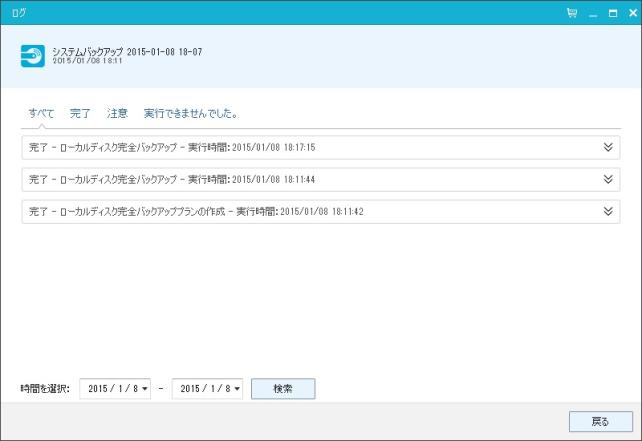The width and height of the screenshot is (642, 441).
Task: Click the 戻る back button
Action: point(601,421)
